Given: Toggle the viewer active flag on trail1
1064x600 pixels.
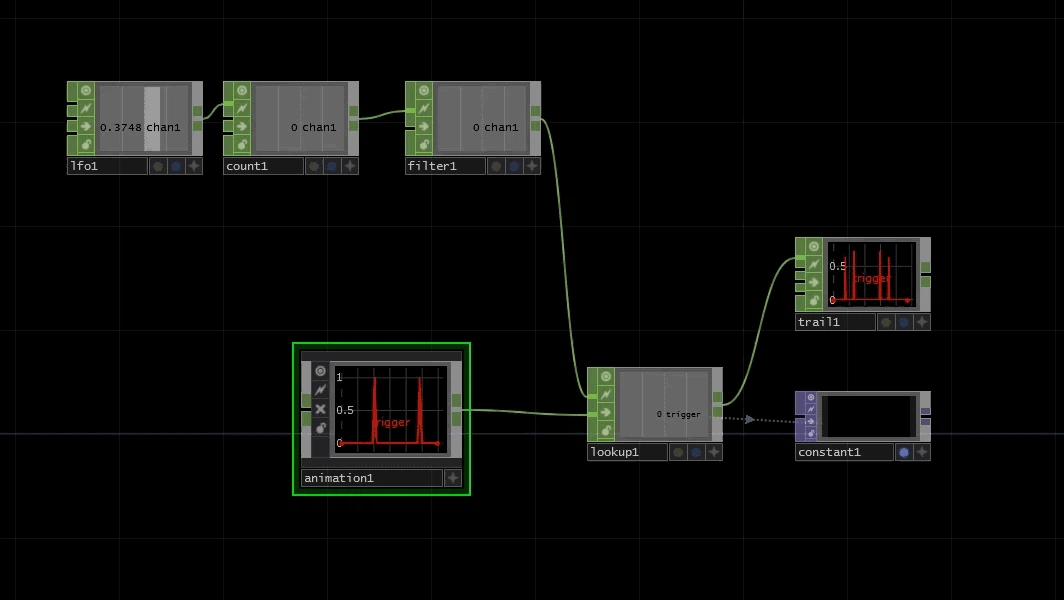Looking at the screenshot, I should pyautogui.click(x=814, y=246).
